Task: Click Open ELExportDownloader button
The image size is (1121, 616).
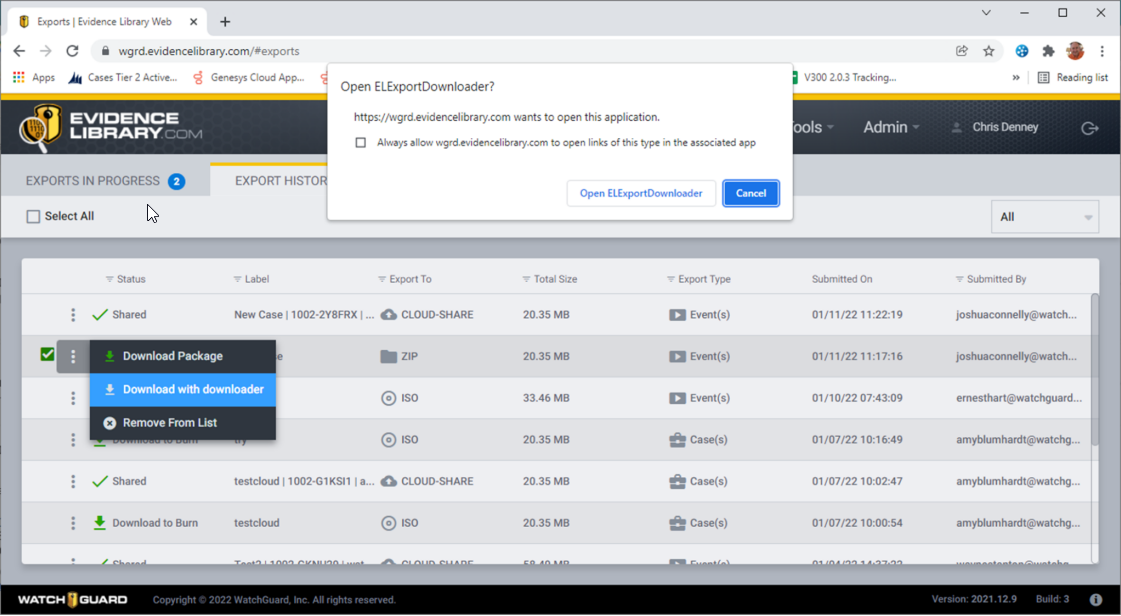Action: 641,193
